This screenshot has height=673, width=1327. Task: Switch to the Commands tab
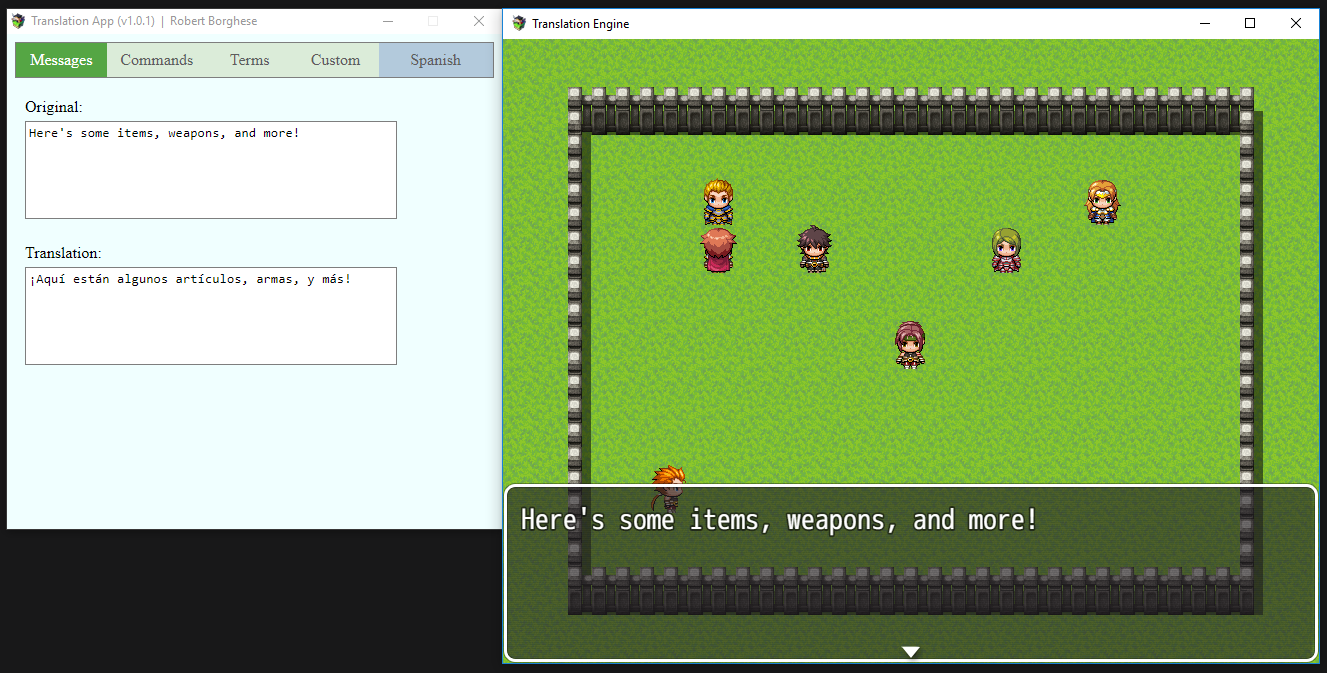(156, 60)
